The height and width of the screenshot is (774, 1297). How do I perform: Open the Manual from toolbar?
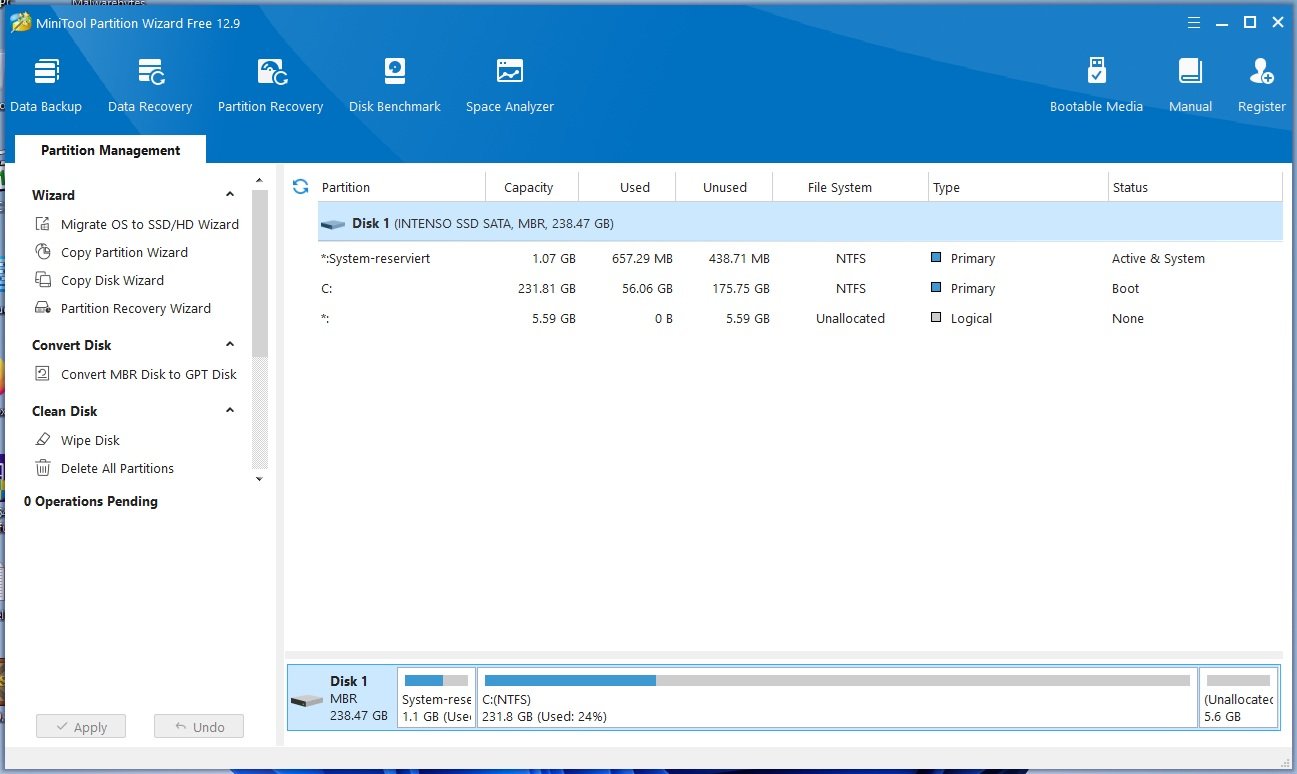1190,85
